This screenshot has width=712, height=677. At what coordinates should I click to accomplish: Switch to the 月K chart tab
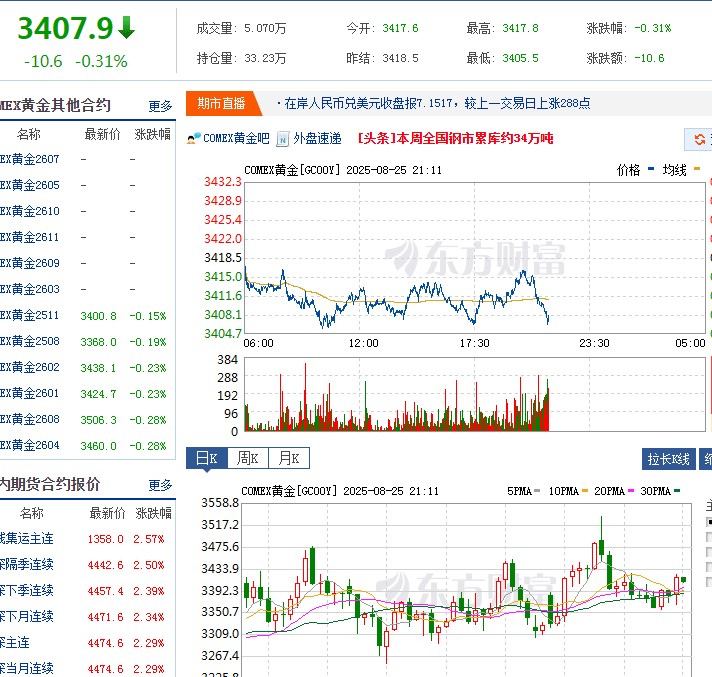point(289,458)
